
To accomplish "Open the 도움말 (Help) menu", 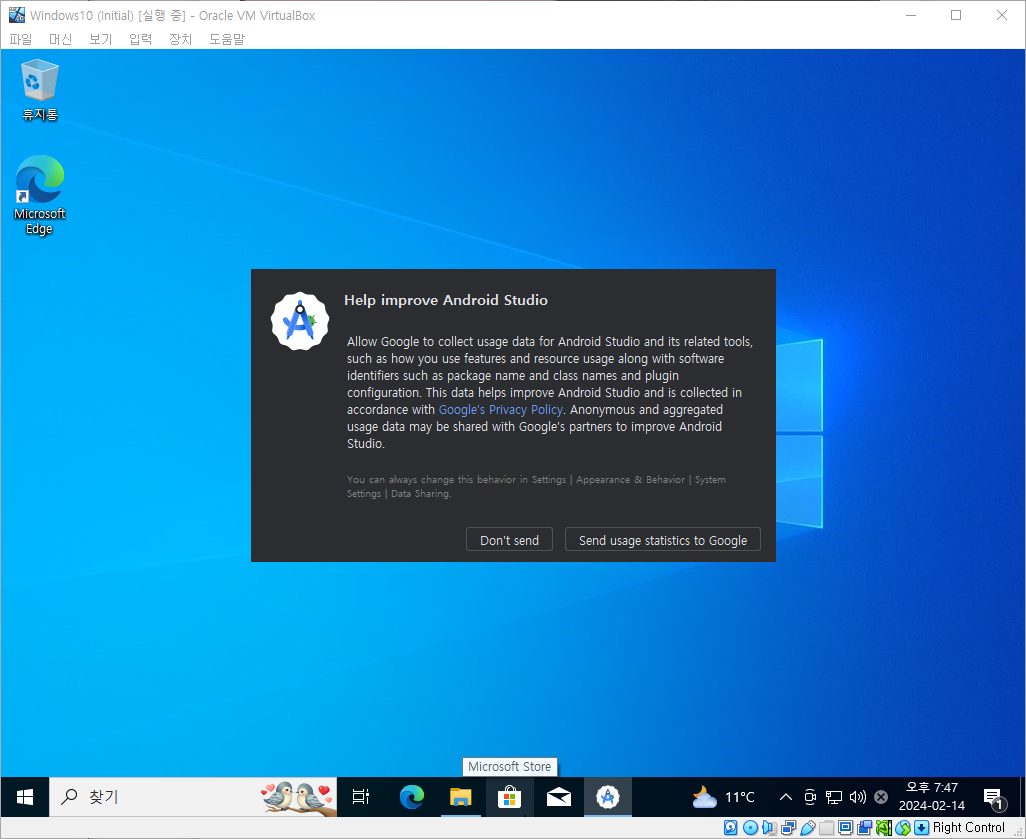I will (x=227, y=39).
